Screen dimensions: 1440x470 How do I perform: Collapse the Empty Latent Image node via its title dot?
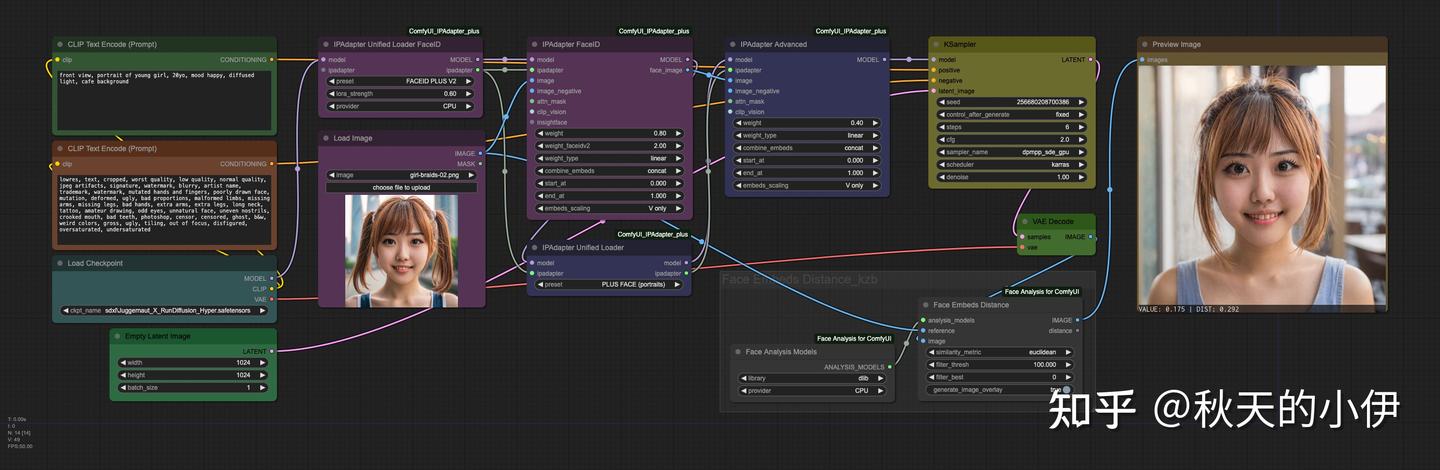117,336
